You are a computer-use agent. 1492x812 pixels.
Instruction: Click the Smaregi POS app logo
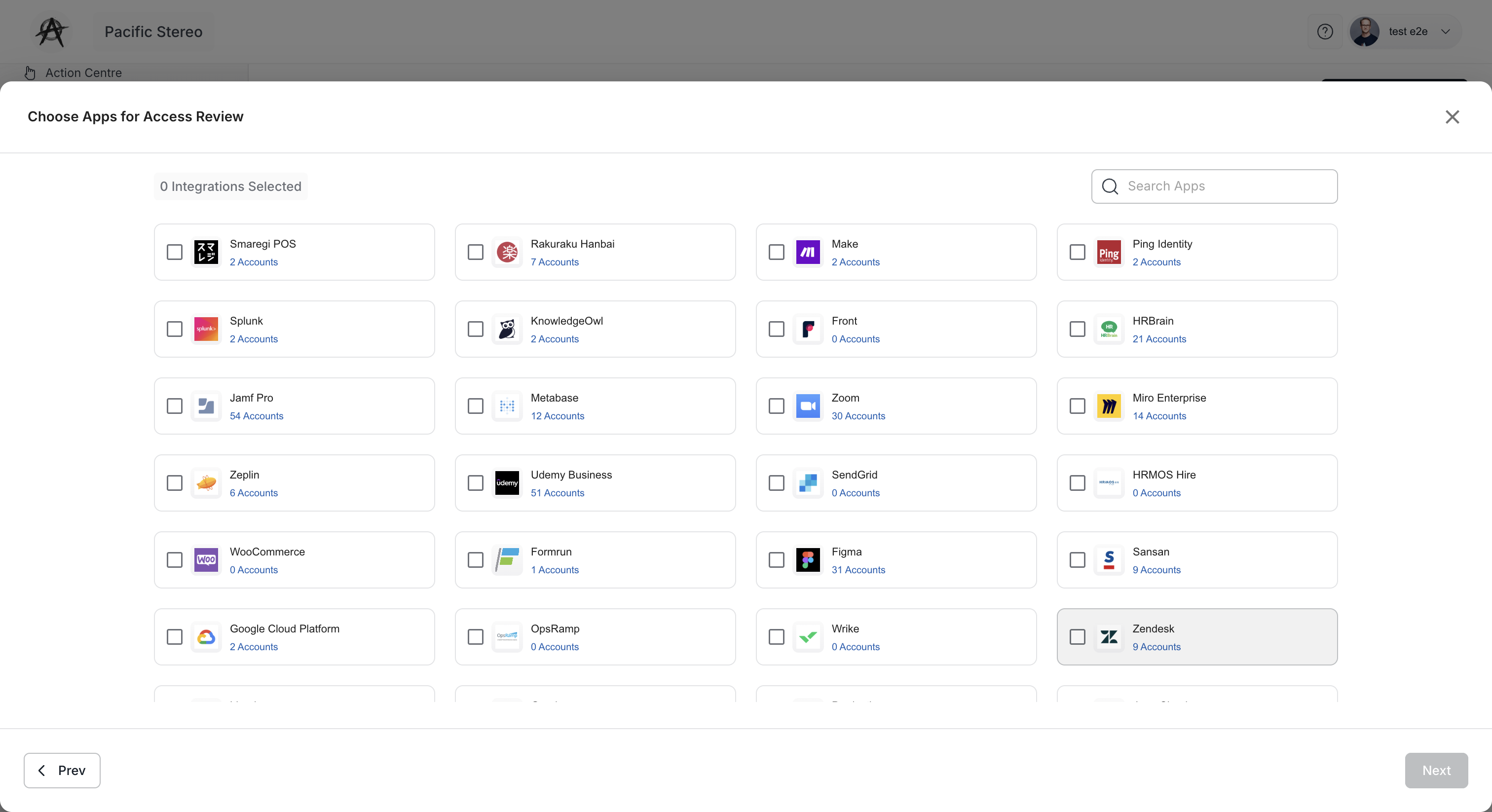click(206, 252)
